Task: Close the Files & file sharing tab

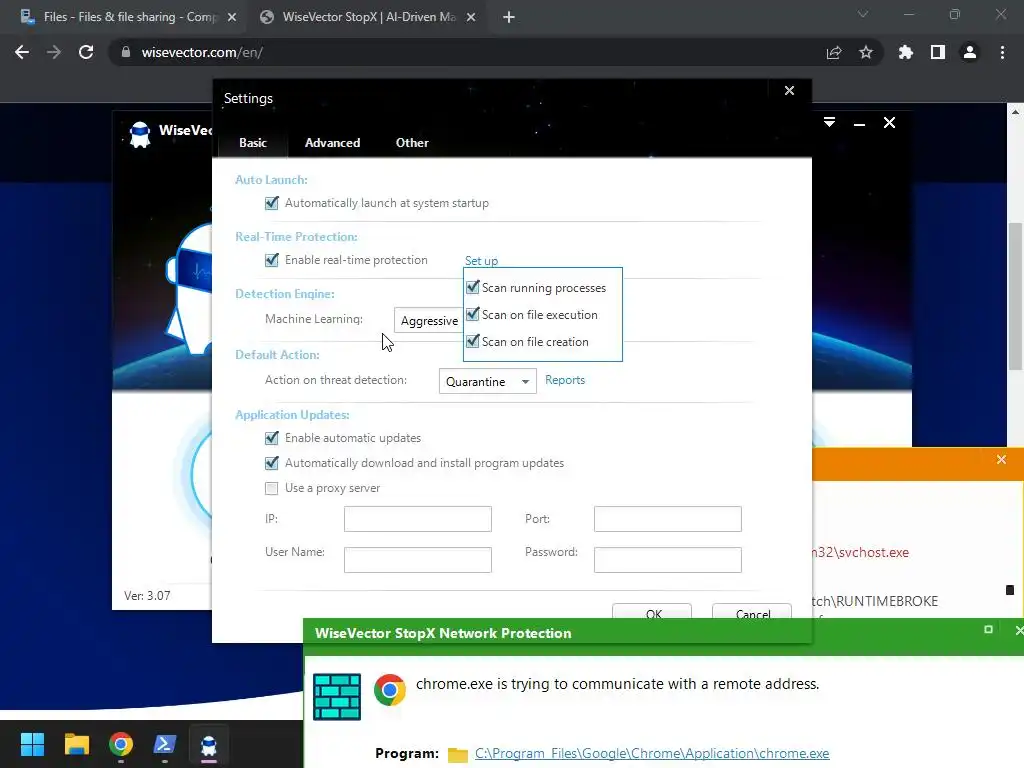Action: pos(232,18)
